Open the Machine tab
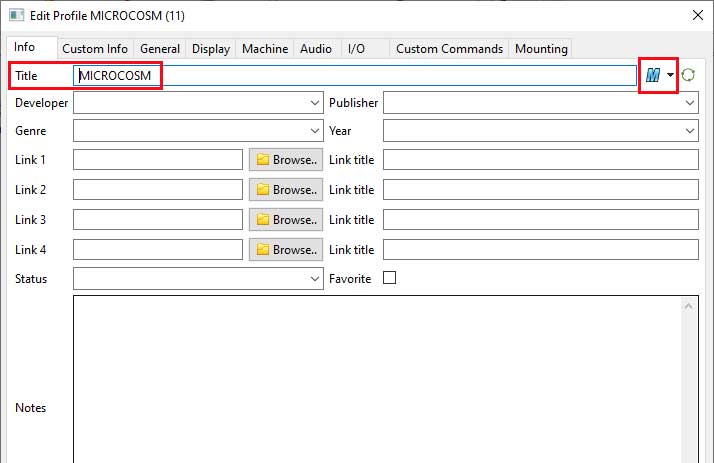The width and height of the screenshot is (714, 463). tap(265, 49)
